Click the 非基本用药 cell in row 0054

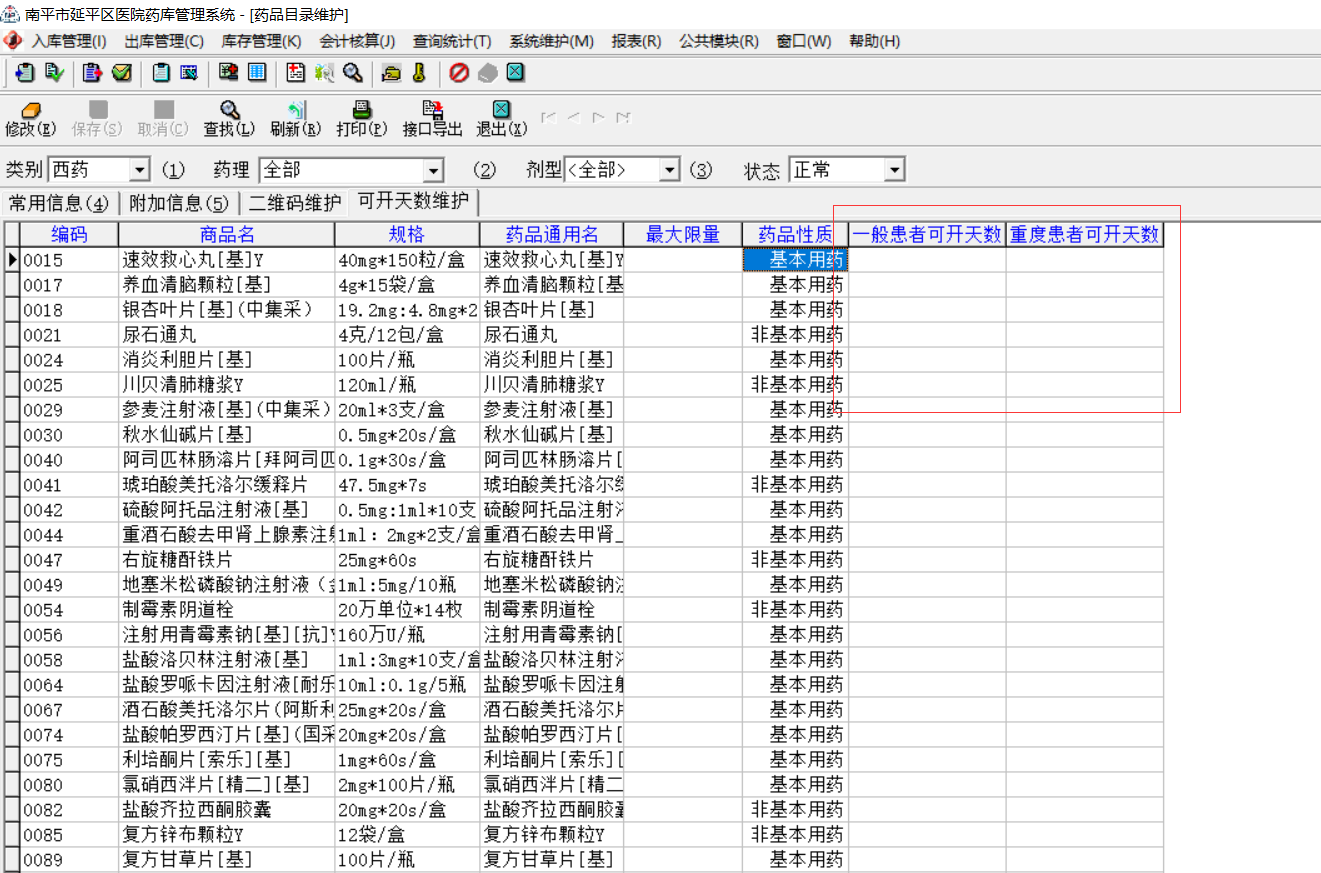point(795,610)
